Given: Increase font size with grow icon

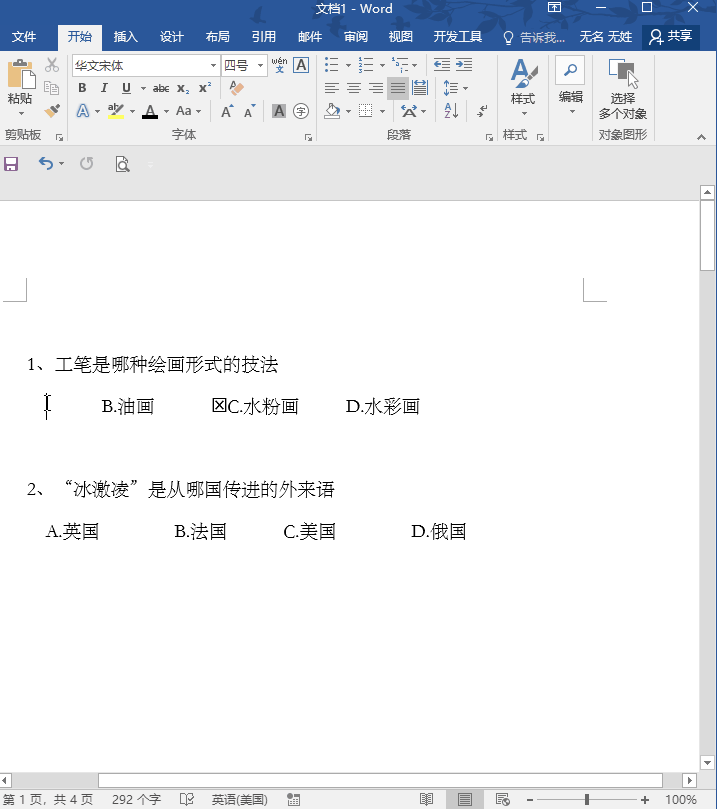Looking at the screenshot, I should tap(227, 111).
